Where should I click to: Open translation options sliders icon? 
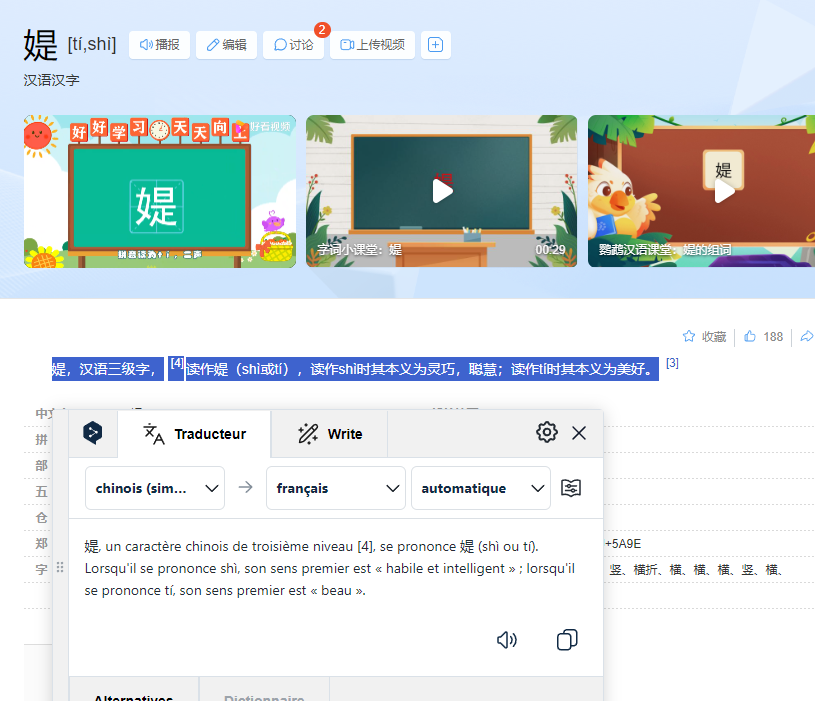[x=570, y=488]
